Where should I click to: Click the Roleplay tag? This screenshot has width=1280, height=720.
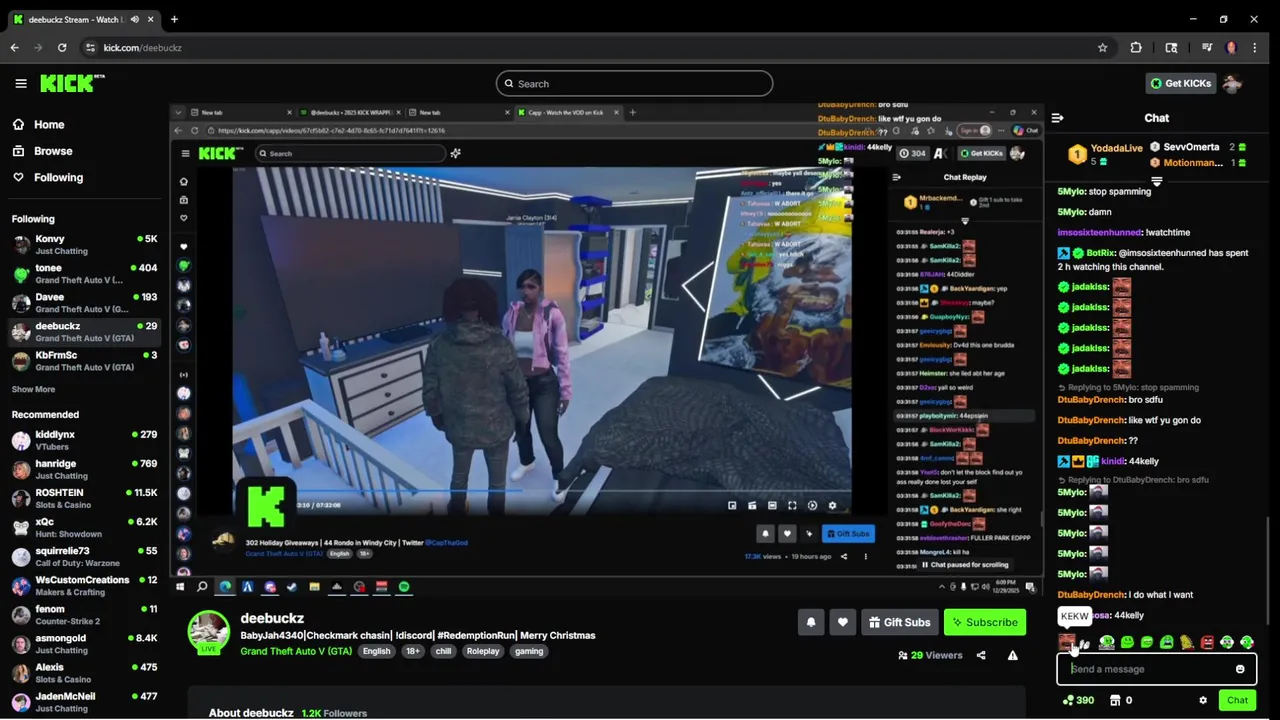483,651
